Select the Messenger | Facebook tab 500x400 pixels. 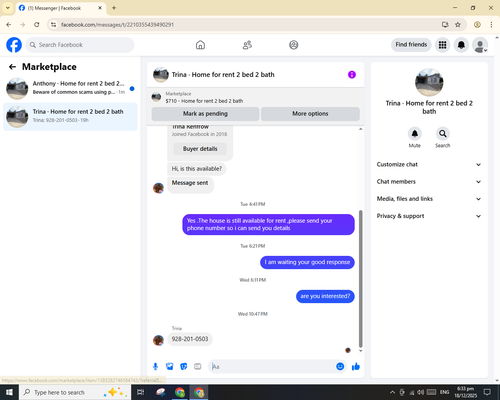(x=61, y=8)
